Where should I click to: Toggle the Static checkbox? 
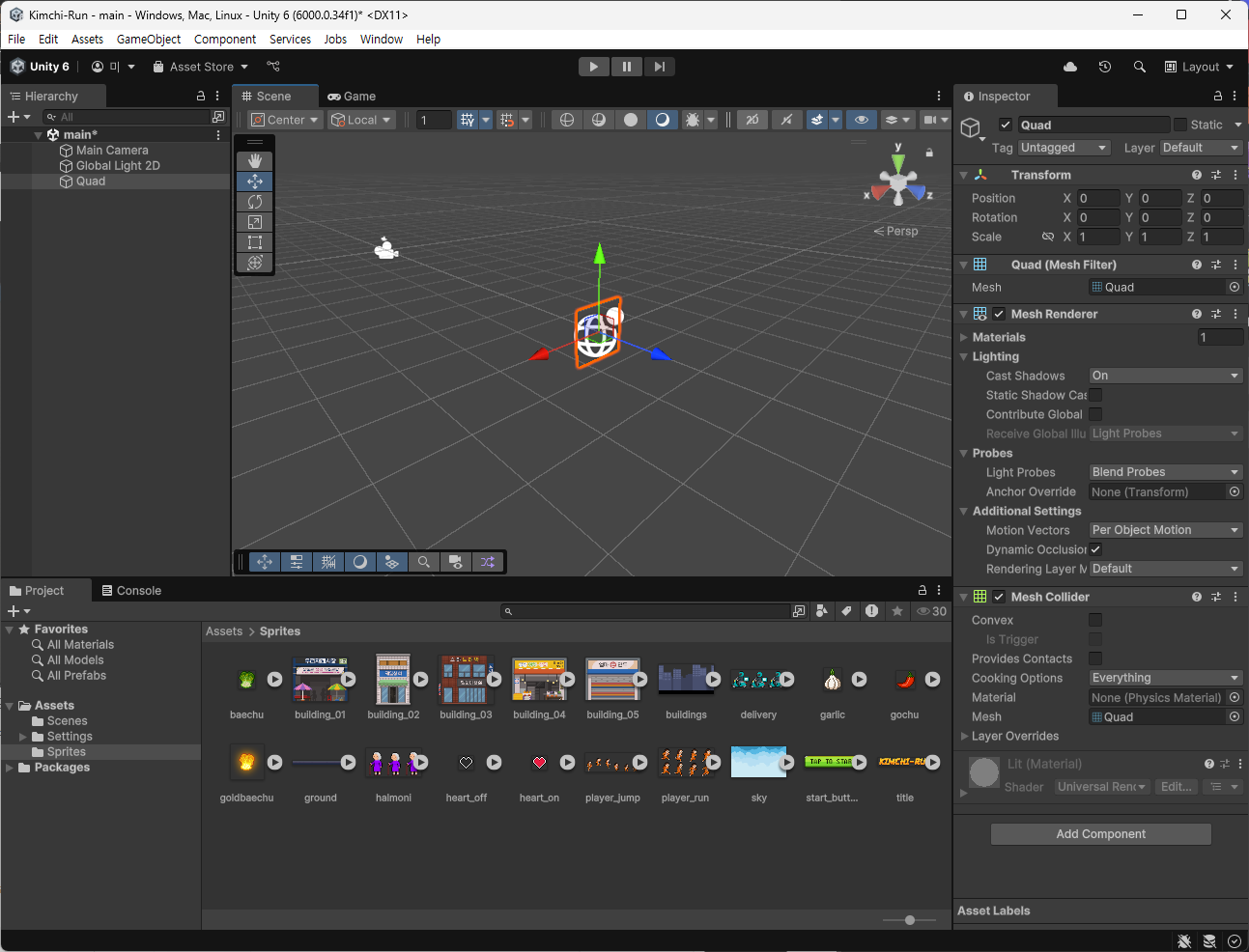pos(1180,125)
